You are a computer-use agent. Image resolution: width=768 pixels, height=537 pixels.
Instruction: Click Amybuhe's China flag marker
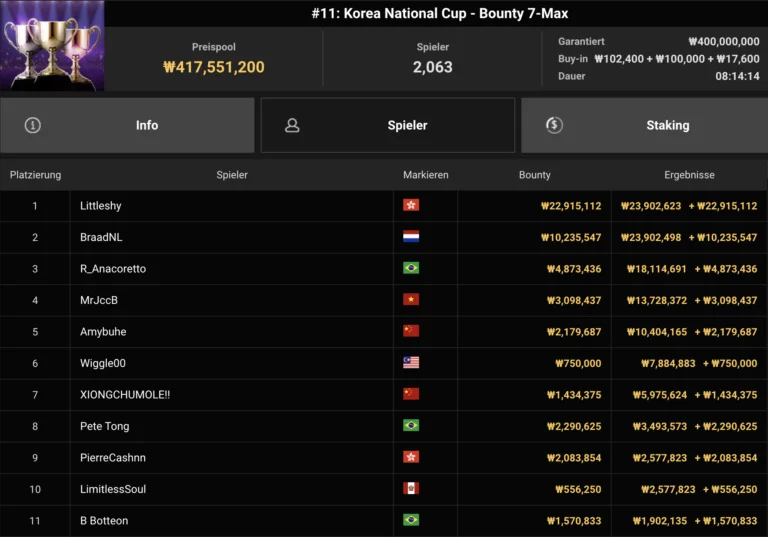pyautogui.click(x=411, y=331)
